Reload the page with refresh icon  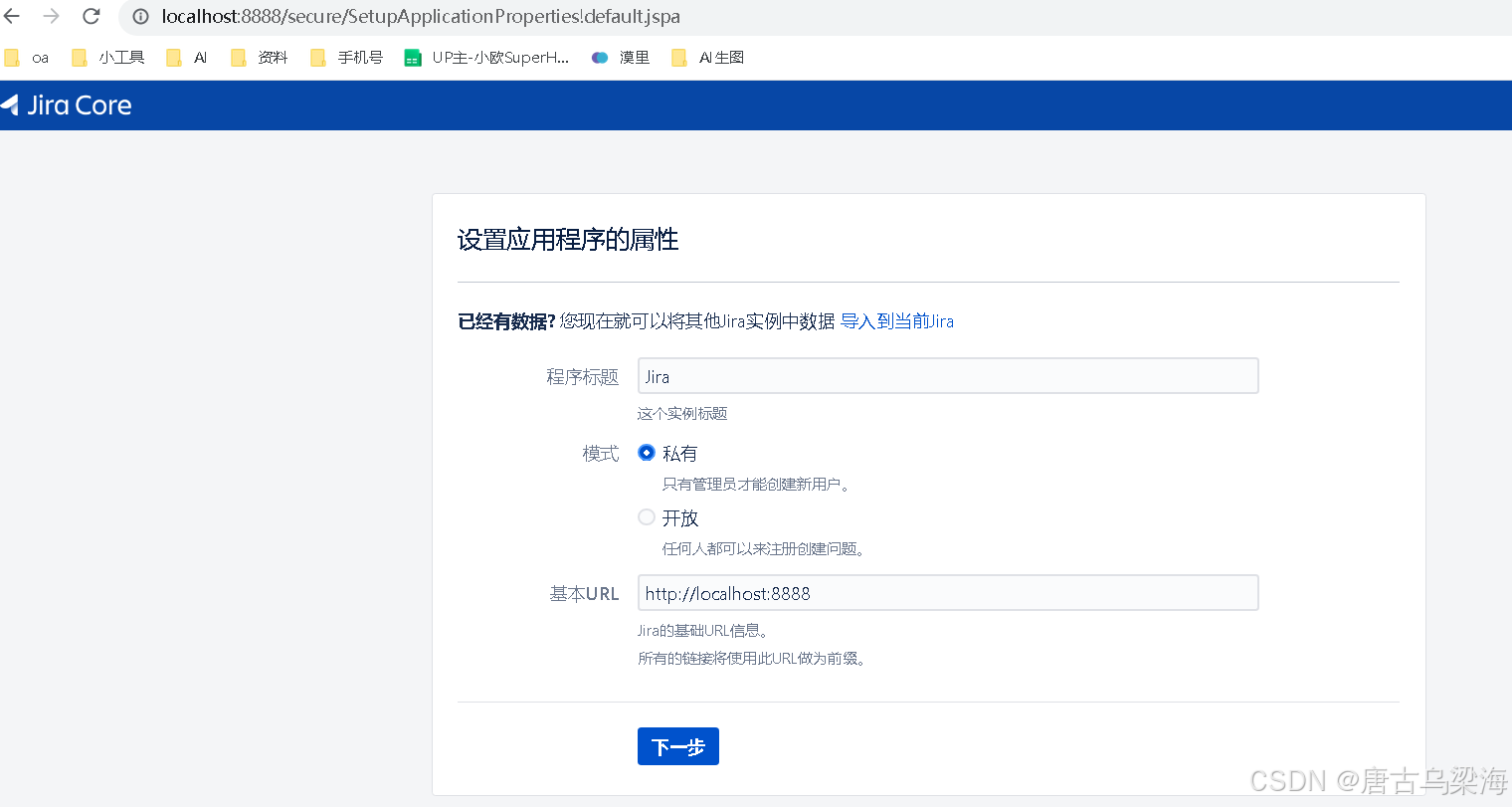(x=91, y=16)
